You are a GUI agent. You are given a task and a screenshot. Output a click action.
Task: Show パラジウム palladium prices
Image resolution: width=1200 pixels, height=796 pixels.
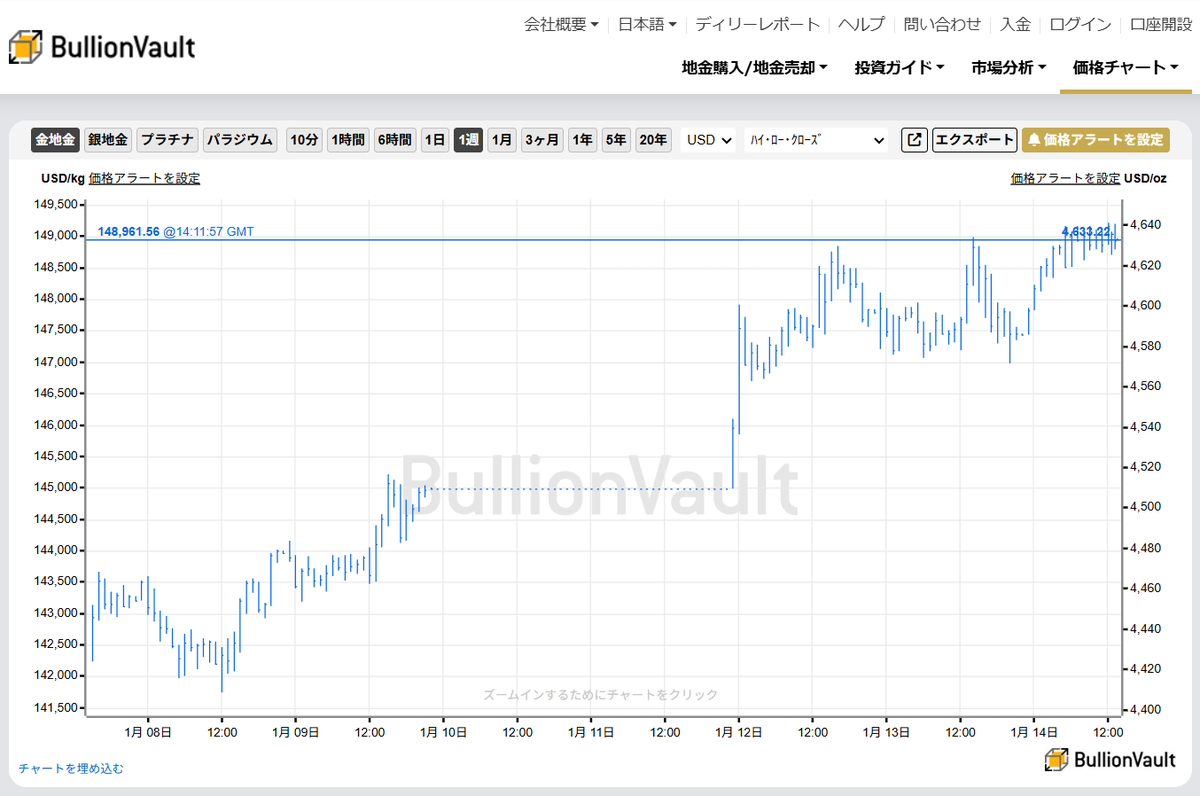(x=239, y=140)
